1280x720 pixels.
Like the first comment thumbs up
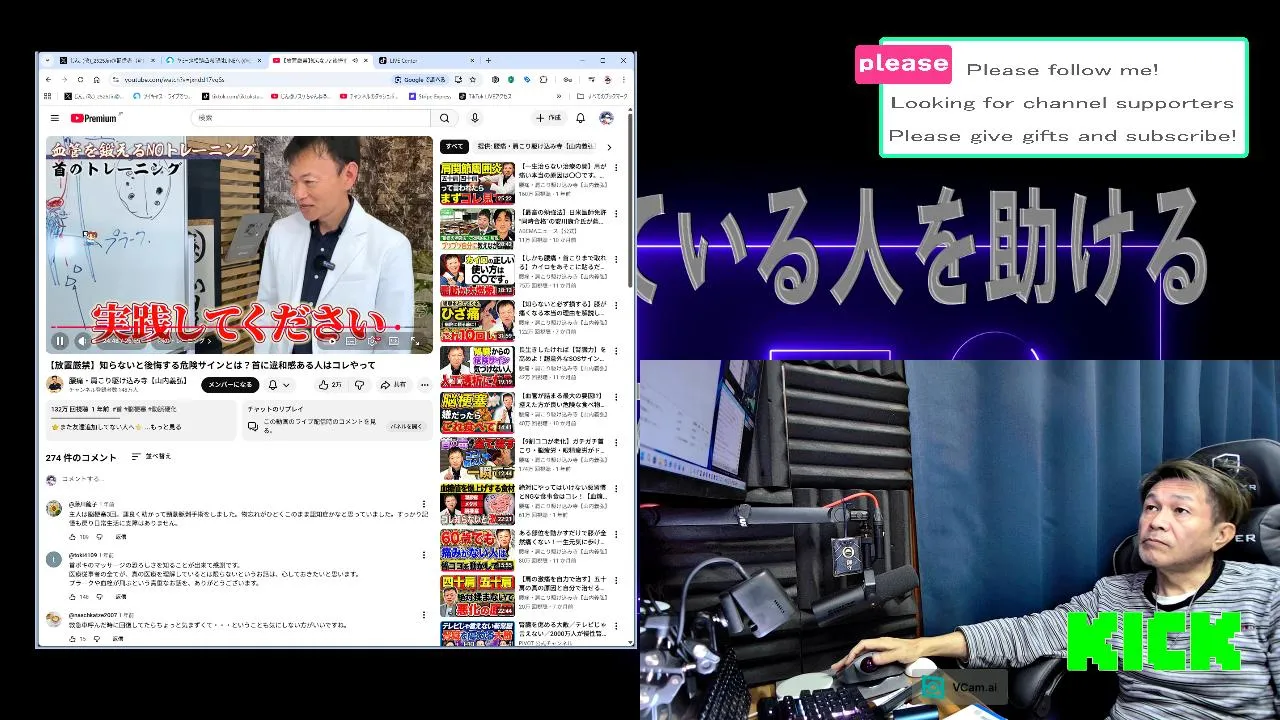pos(72,537)
